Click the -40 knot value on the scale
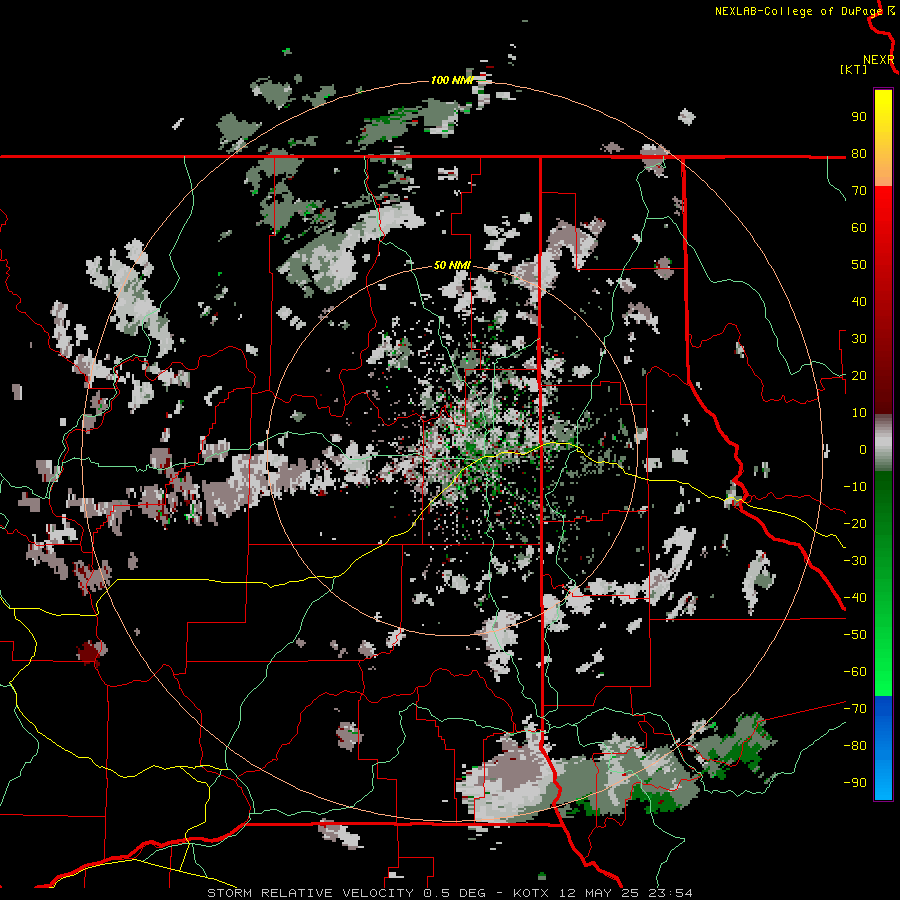Image resolution: width=900 pixels, height=900 pixels. click(x=855, y=598)
